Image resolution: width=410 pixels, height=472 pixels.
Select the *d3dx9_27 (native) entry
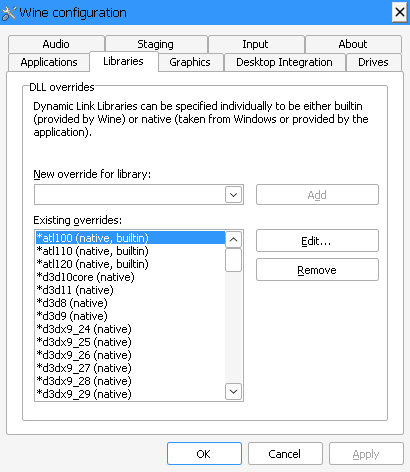click(130, 368)
